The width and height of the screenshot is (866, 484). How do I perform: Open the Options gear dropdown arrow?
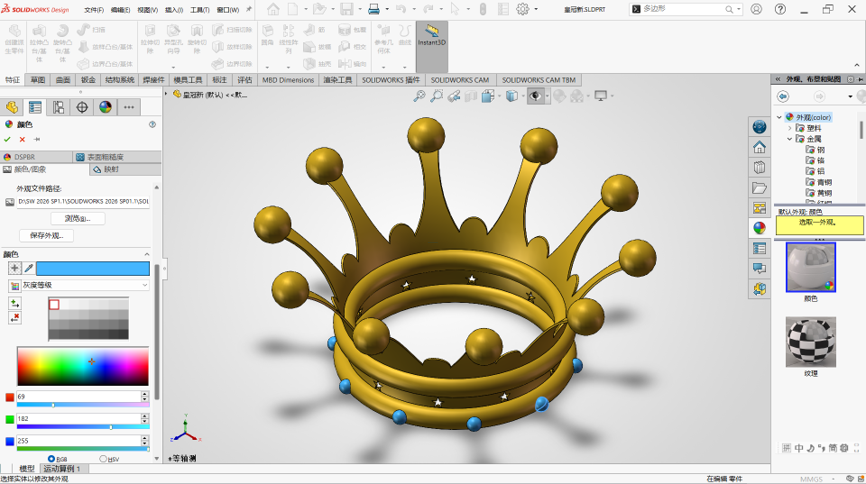[536, 9]
